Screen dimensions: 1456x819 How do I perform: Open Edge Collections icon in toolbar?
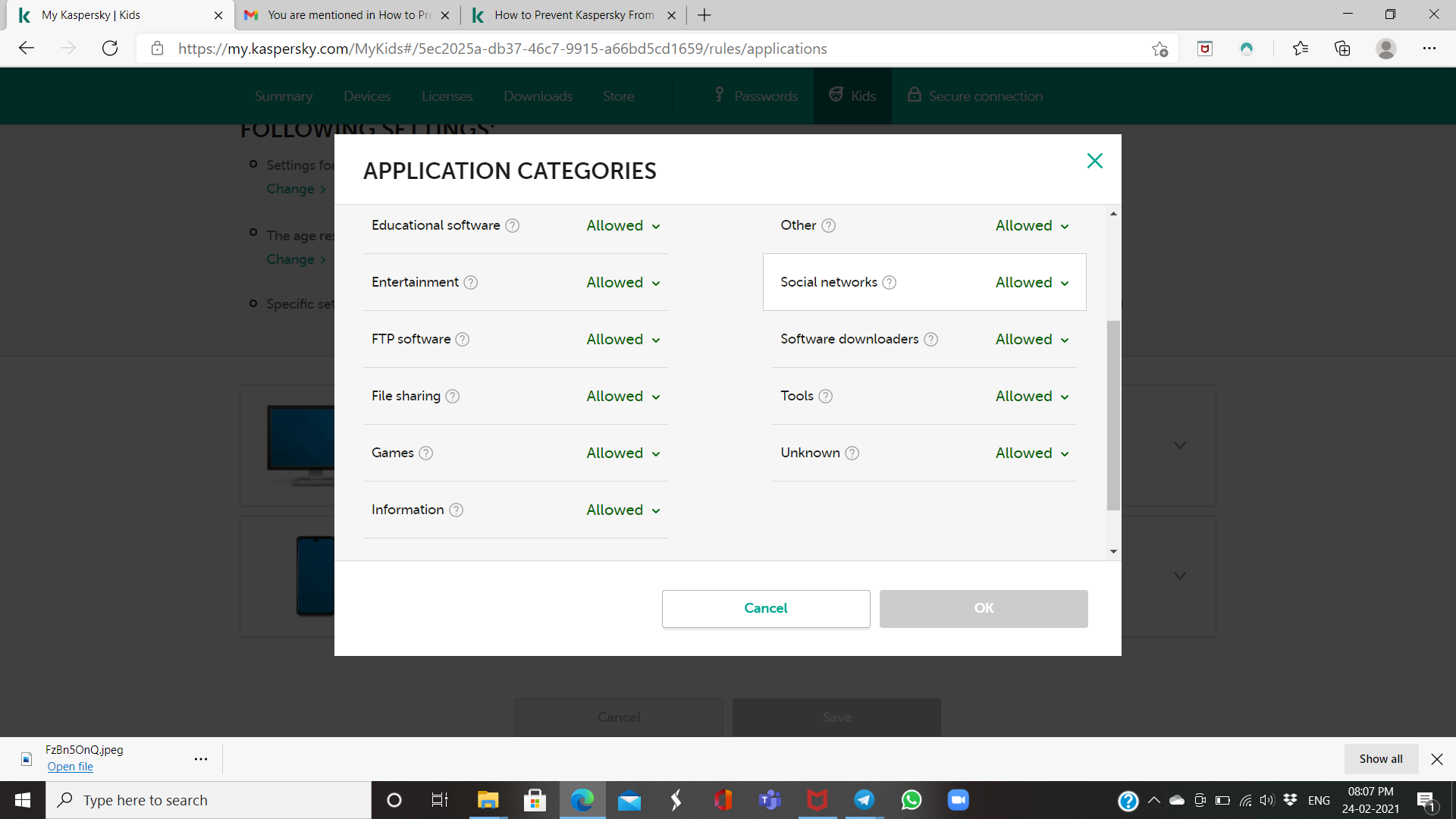[1342, 49]
